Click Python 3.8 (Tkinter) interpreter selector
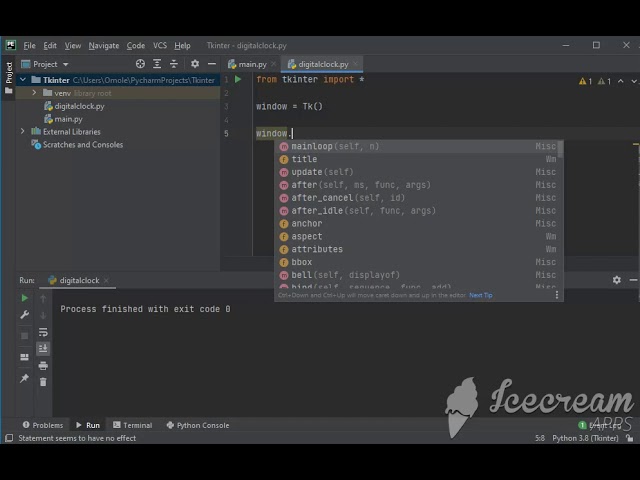 click(x=585, y=438)
